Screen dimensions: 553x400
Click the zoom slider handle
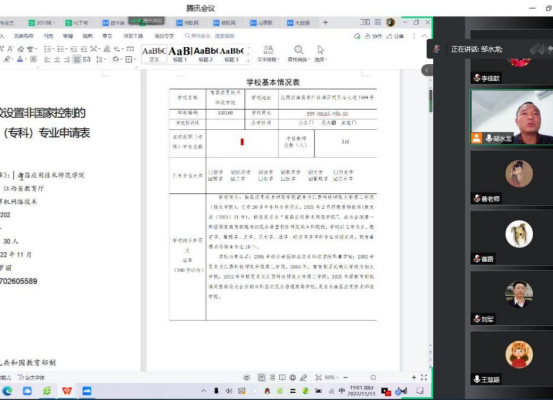coord(373,377)
